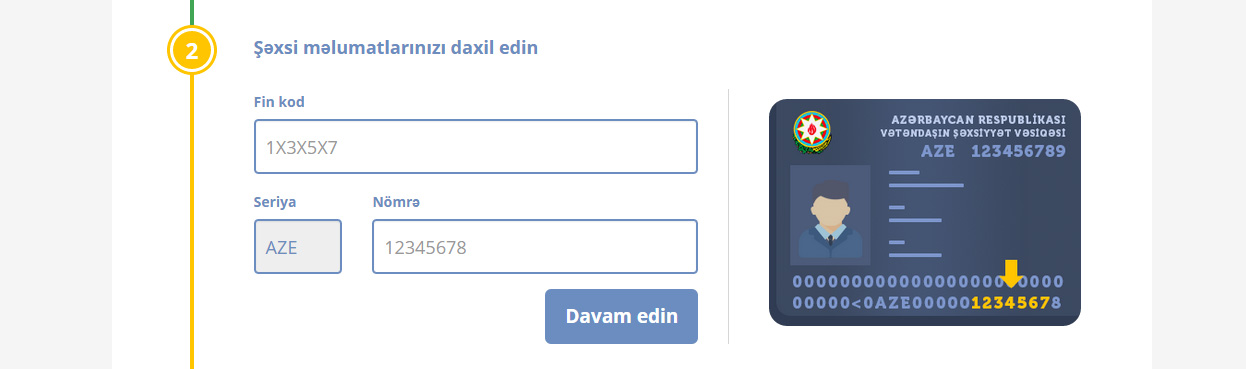Image resolution: width=1246 pixels, height=369 pixels.
Task: Click the Seriya label
Action: pyautogui.click(x=275, y=202)
